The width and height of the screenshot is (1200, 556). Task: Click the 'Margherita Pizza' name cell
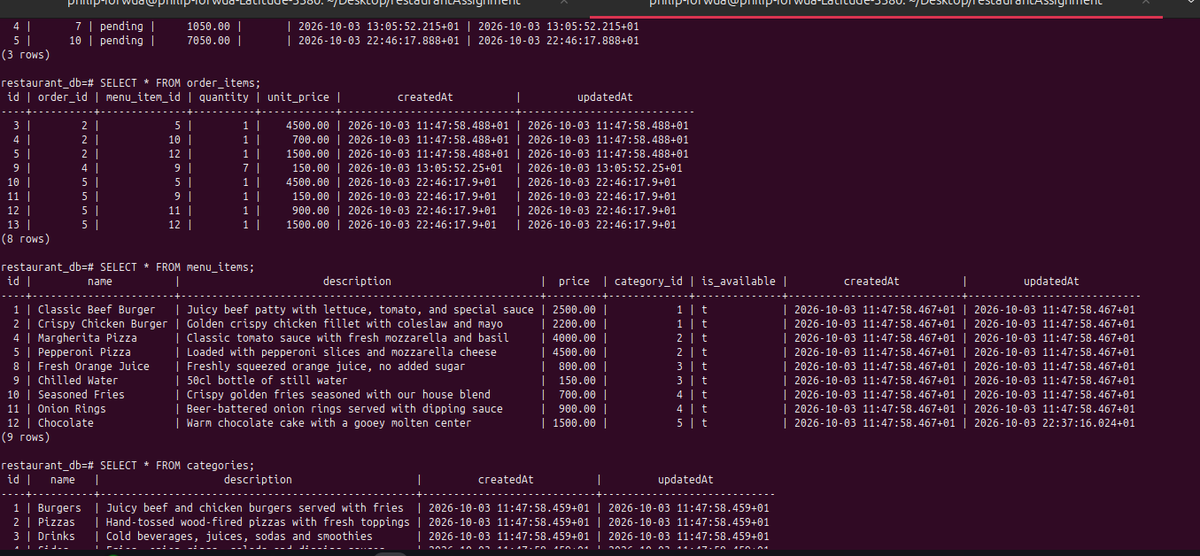pyautogui.click(x=87, y=338)
